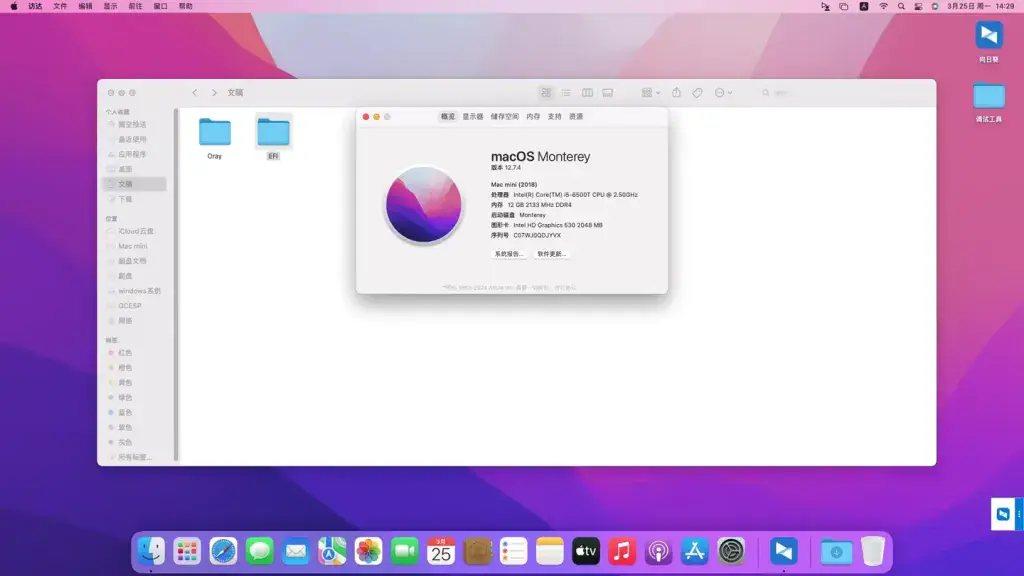Open the 内存 tab in About This Mac
The height and width of the screenshot is (576, 1024).
click(534, 116)
